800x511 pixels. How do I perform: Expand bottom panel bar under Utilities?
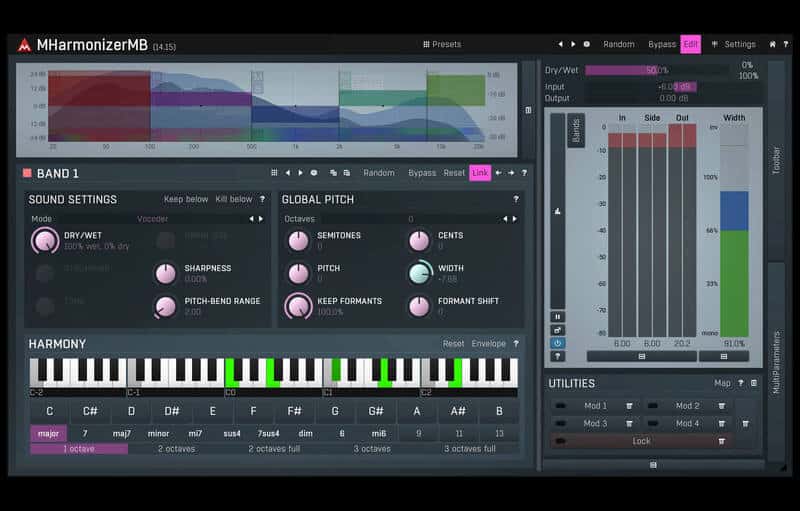[x=653, y=465]
